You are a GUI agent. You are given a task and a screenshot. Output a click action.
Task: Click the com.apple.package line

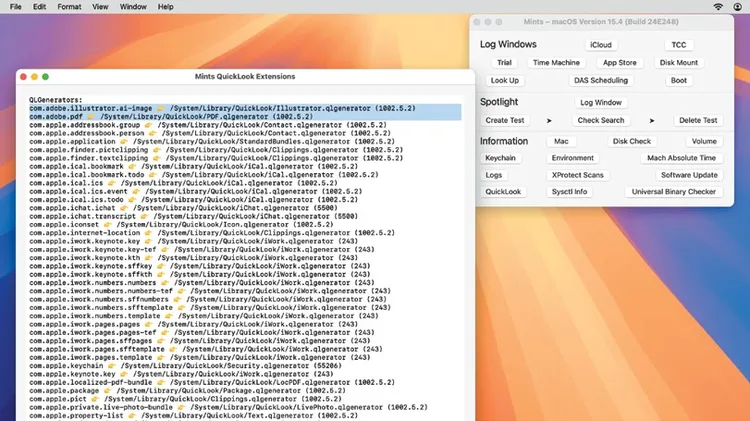pyautogui.click(x=188, y=391)
